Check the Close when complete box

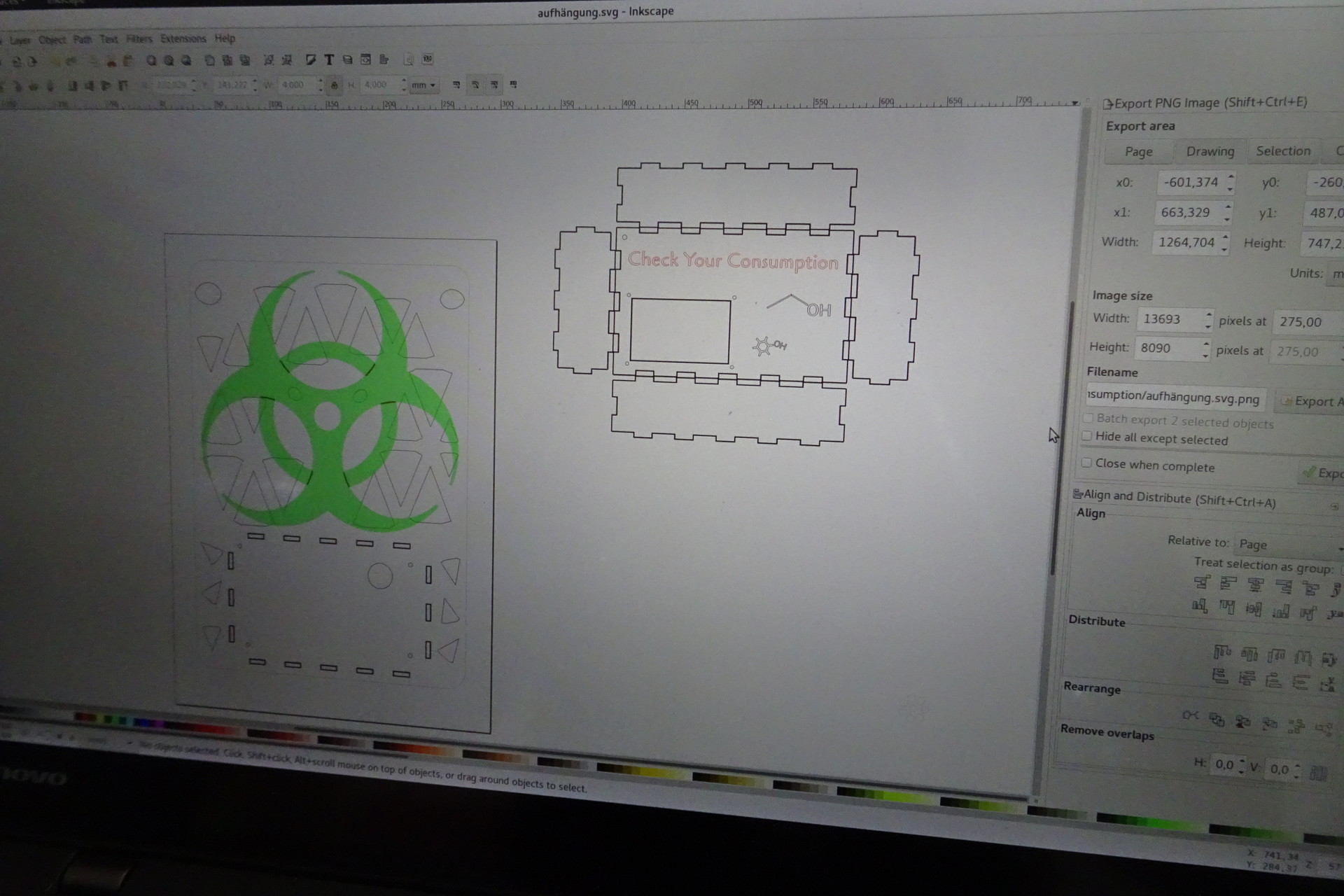[x=1086, y=463]
